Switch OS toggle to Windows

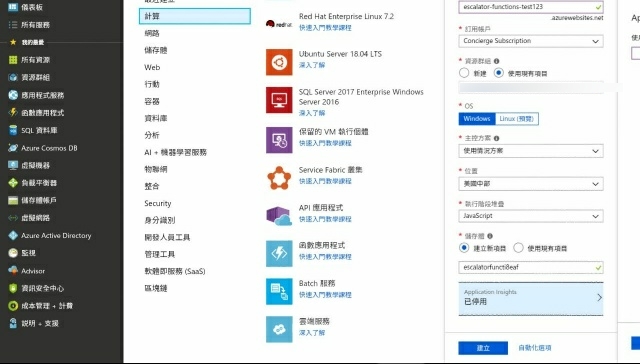coord(477,119)
